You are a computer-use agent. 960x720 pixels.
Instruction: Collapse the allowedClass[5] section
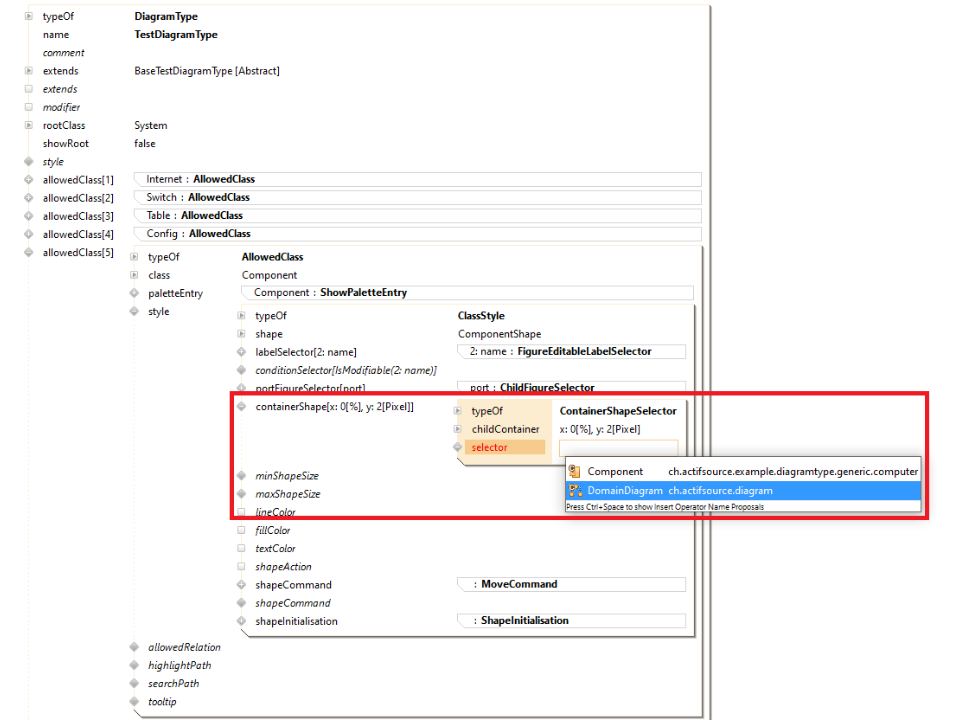pos(29,253)
